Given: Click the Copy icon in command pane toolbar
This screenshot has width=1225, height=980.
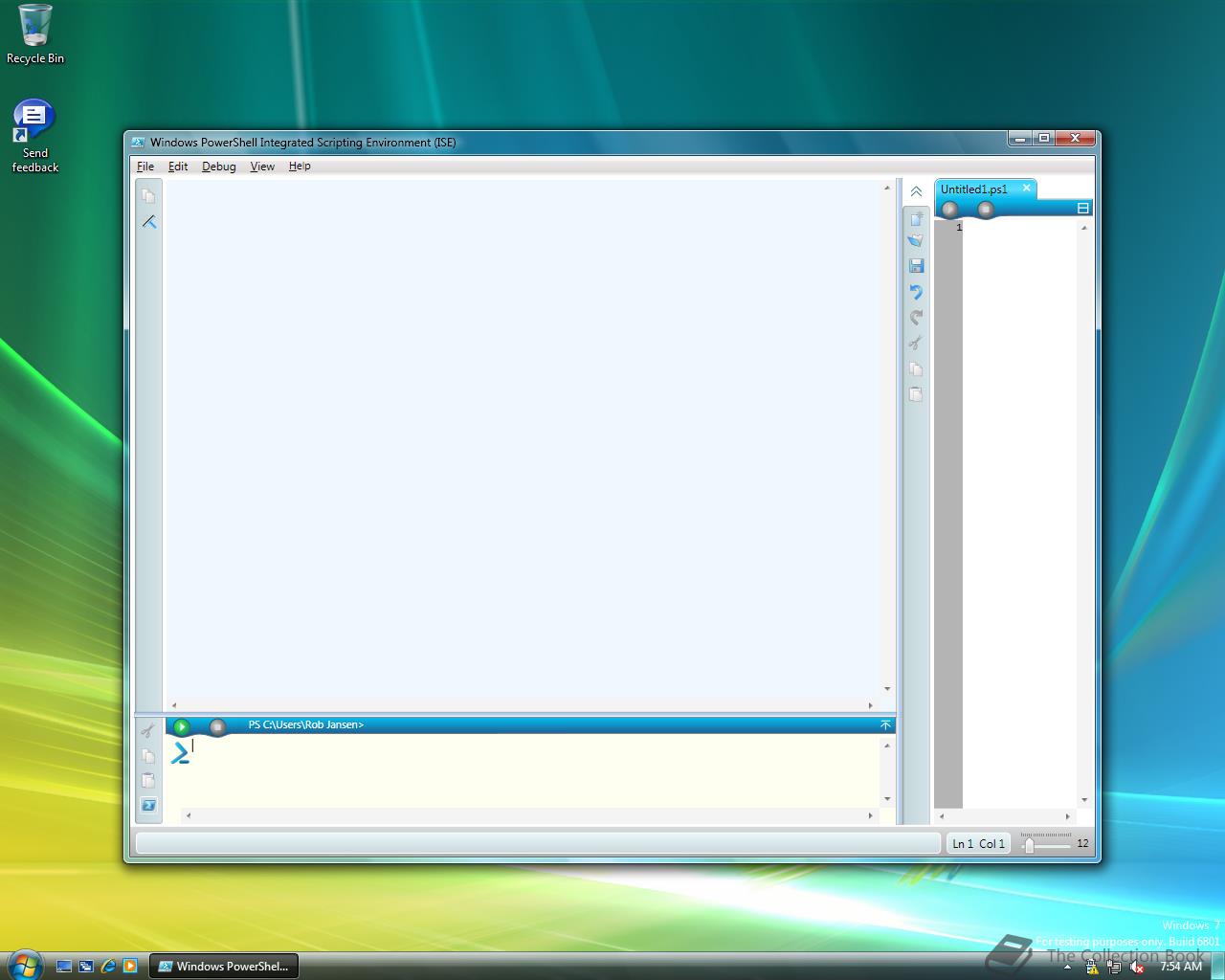Looking at the screenshot, I should (147, 756).
